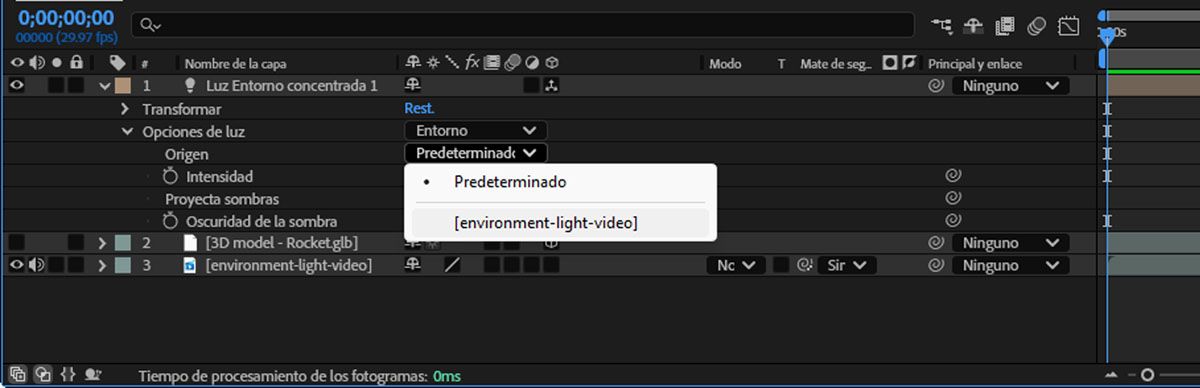Toggle the shy layers hide icon

click(x=974, y=26)
